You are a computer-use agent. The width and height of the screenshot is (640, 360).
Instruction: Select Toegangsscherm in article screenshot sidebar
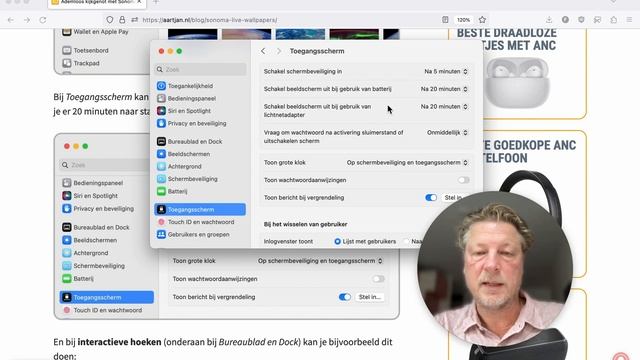107,297
